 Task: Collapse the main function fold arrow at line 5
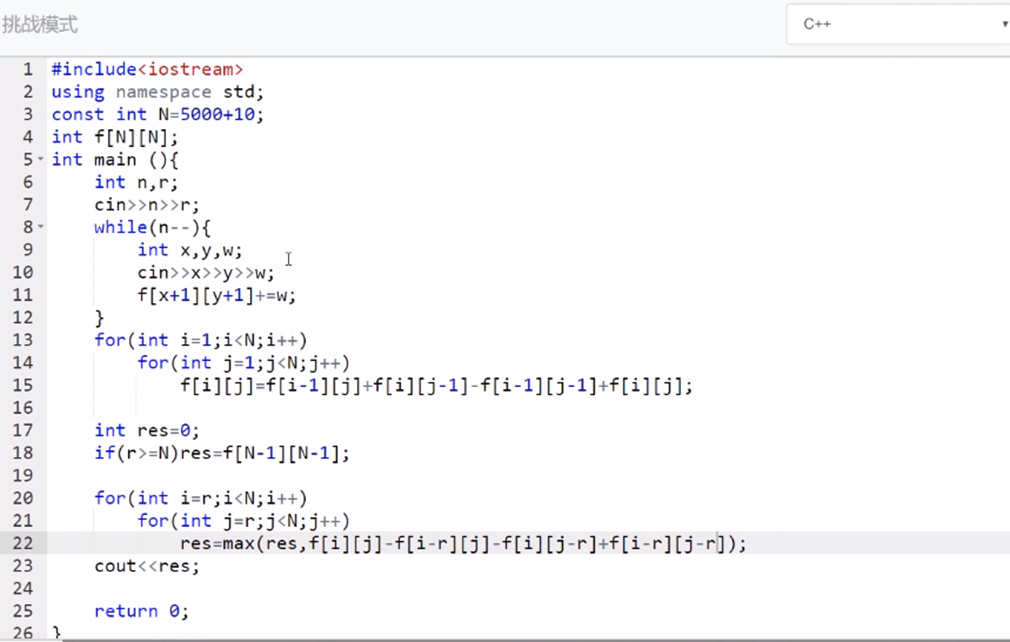coord(41,158)
